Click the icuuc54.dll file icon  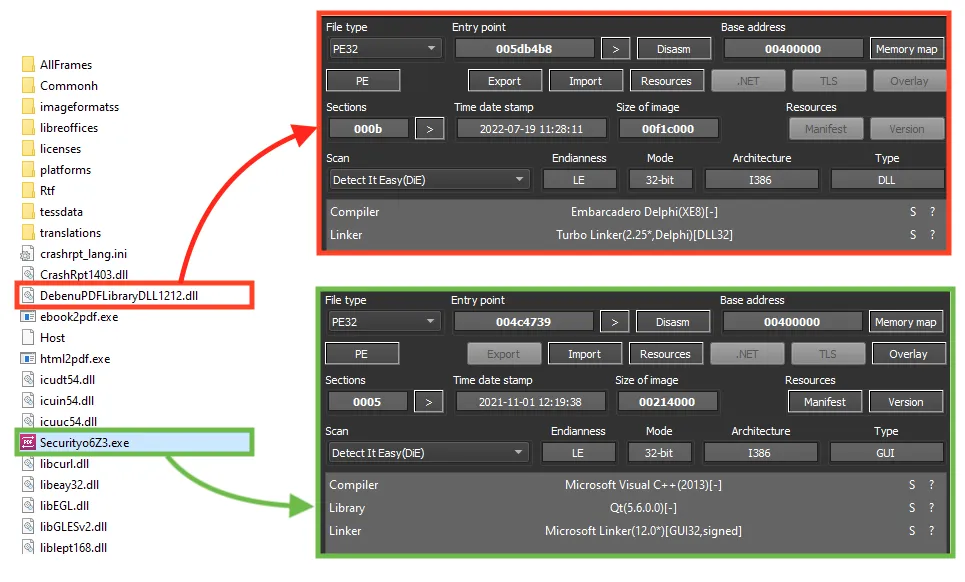click(28, 421)
